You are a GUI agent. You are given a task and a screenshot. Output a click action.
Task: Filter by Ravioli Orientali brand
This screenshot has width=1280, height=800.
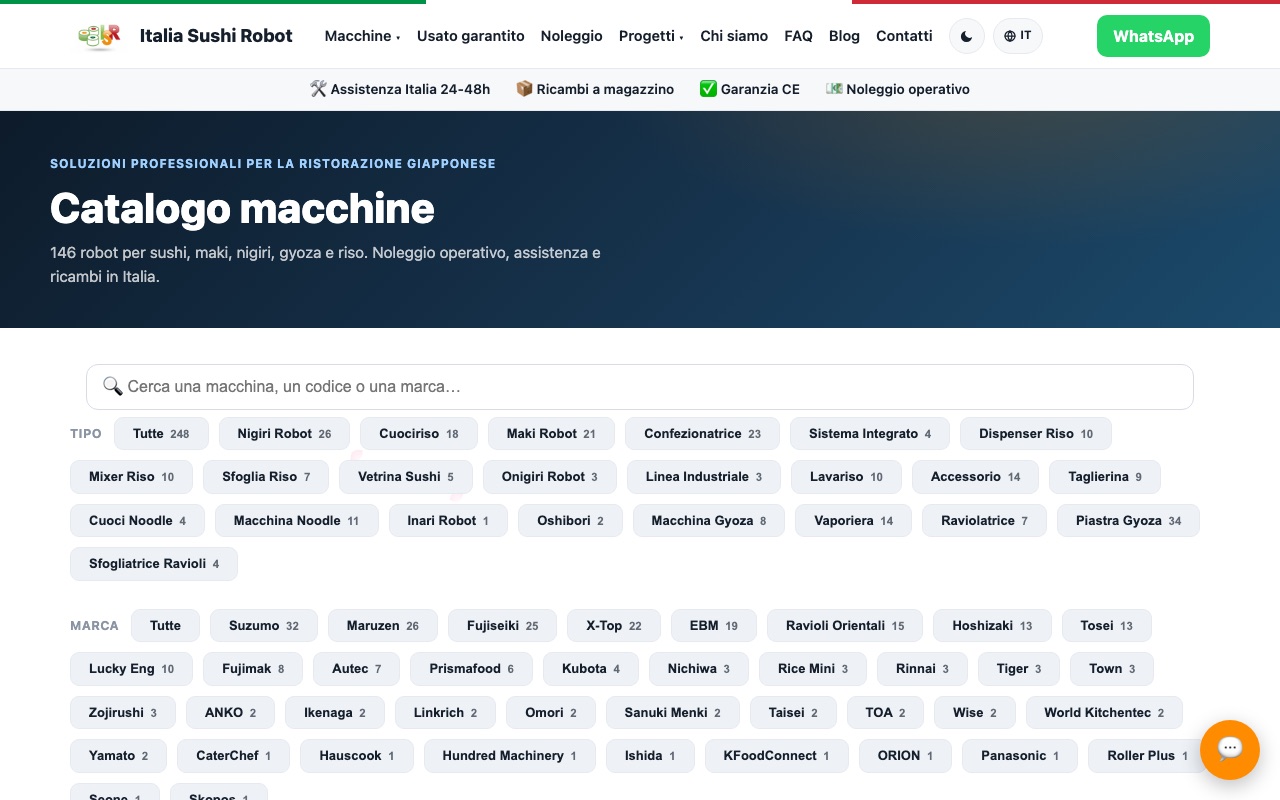[x=845, y=626]
